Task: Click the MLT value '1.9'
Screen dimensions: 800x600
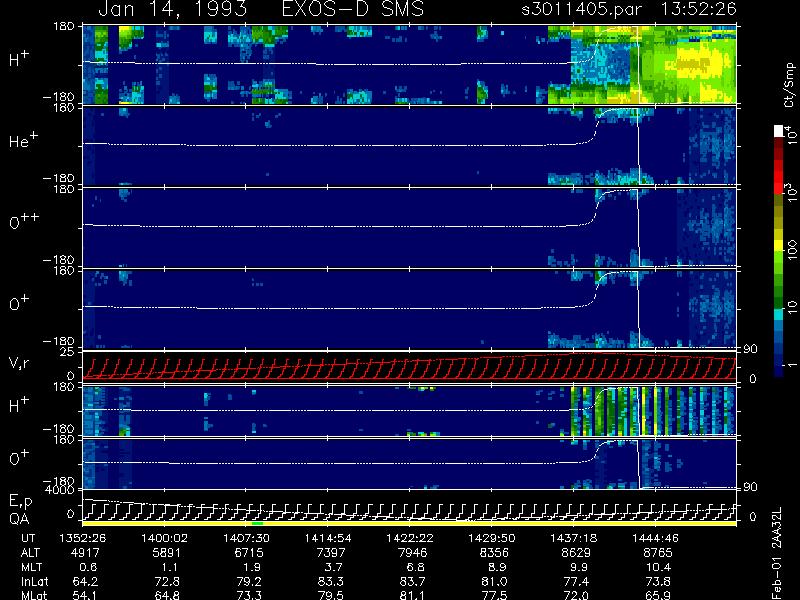Action: tap(252, 567)
